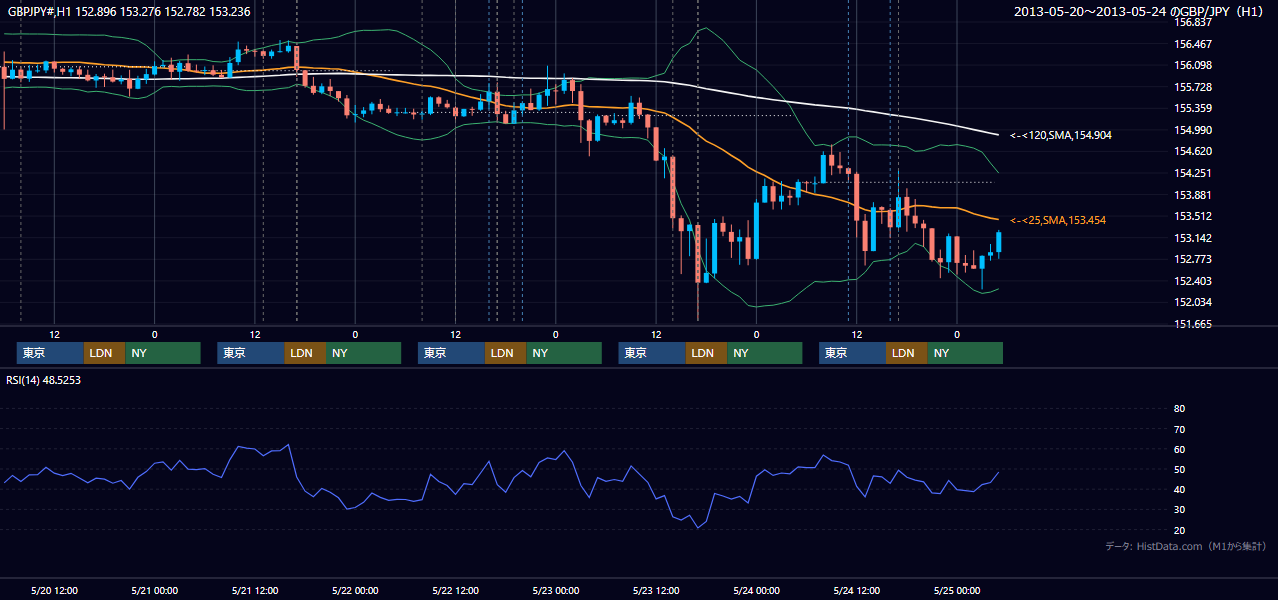This screenshot has height=600, width=1278.
Task: Select the 5/21 12:00 time label
Action: [x=255, y=590]
